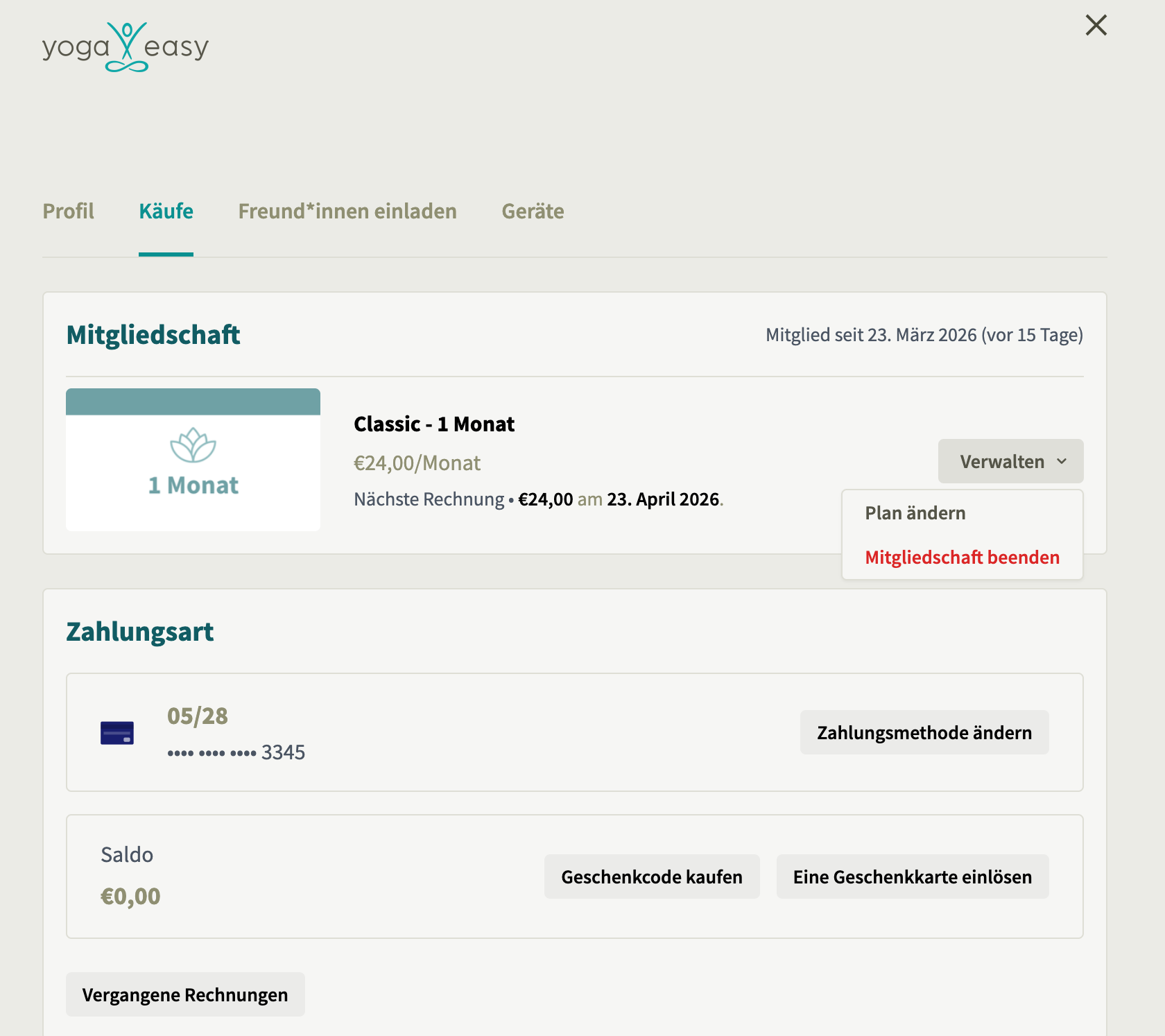This screenshot has width=1165, height=1036.
Task: View Vergangene Rechnungen
Action: [x=185, y=994]
